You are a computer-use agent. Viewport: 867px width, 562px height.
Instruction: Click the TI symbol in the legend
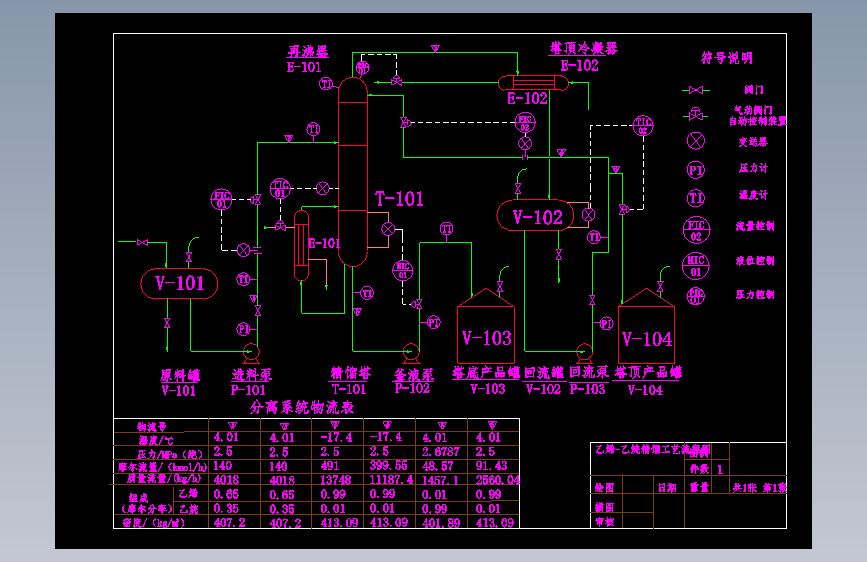coord(696,198)
